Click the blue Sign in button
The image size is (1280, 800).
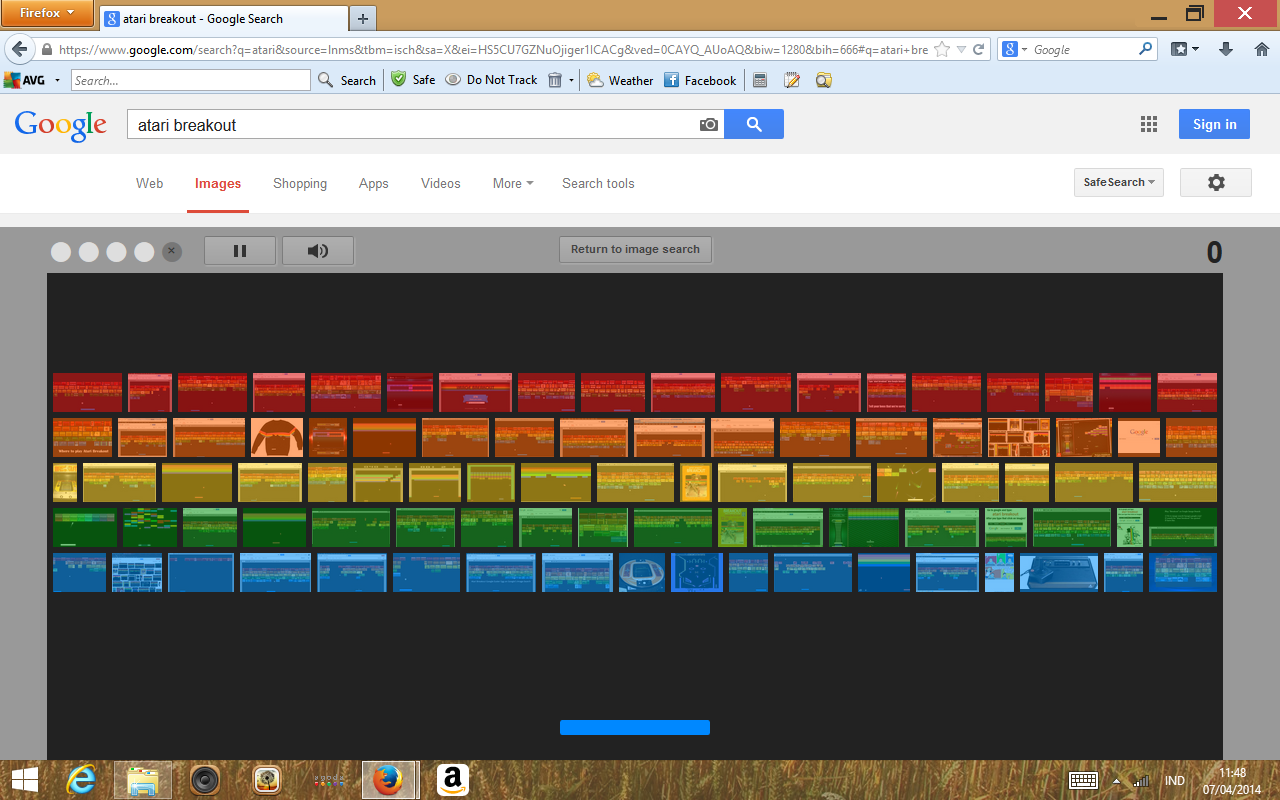[x=1214, y=124]
